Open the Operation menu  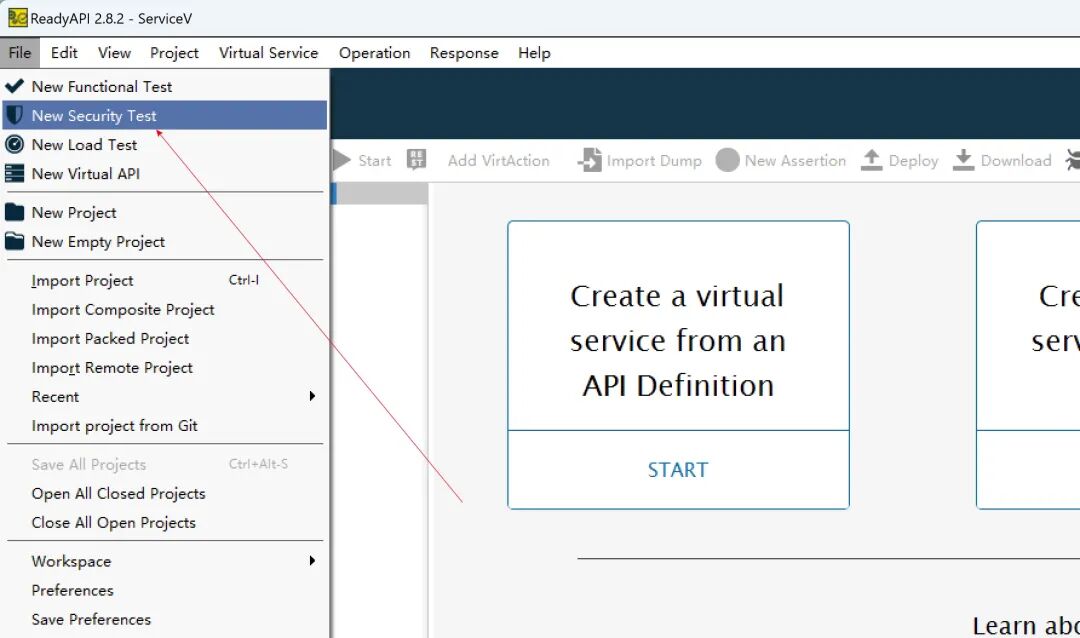point(375,52)
